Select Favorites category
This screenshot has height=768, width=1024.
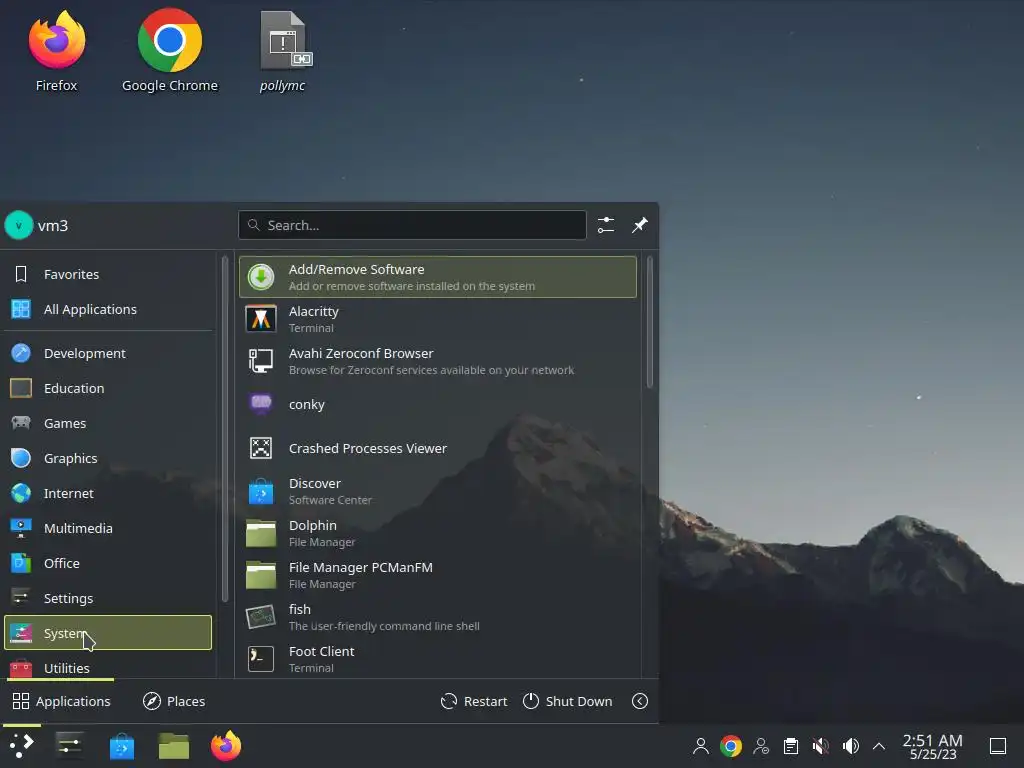tap(108, 274)
